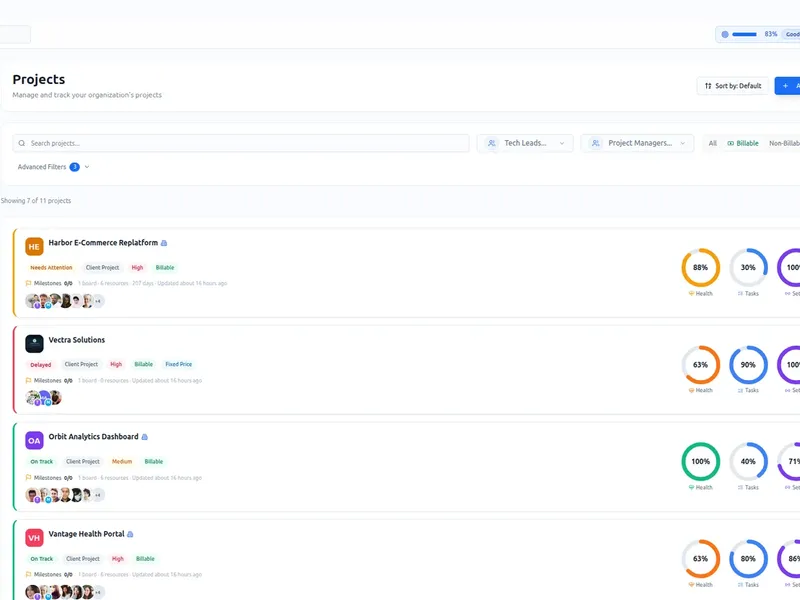Click the Milestones flag icon on Vectra card
The width and height of the screenshot is (800, 600).
pos(29,381)
